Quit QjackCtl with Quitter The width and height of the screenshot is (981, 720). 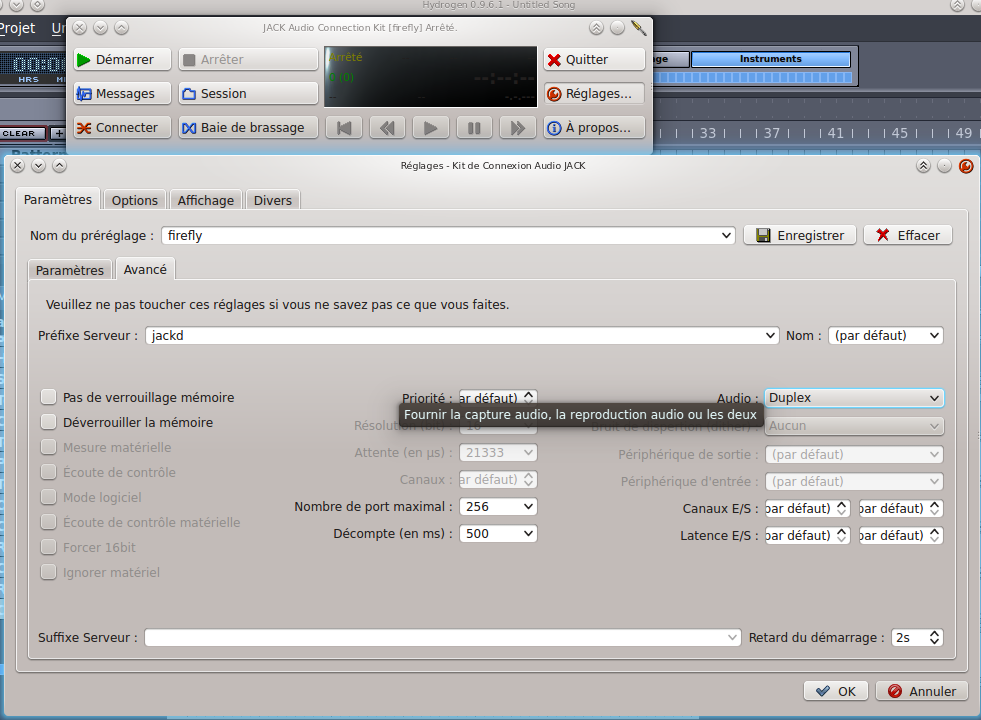594,59
